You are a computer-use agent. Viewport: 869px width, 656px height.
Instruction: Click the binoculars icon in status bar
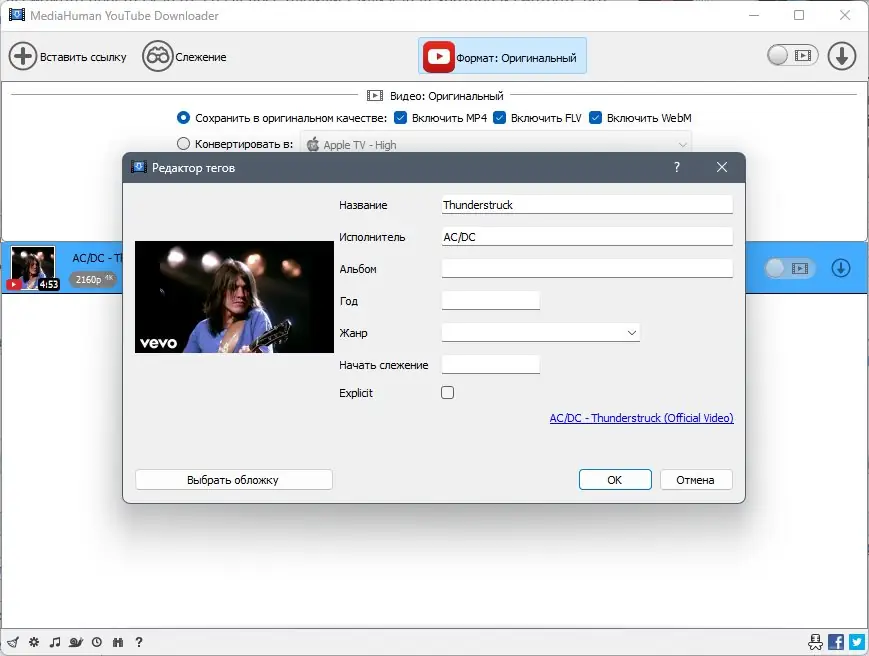(118, 642)
